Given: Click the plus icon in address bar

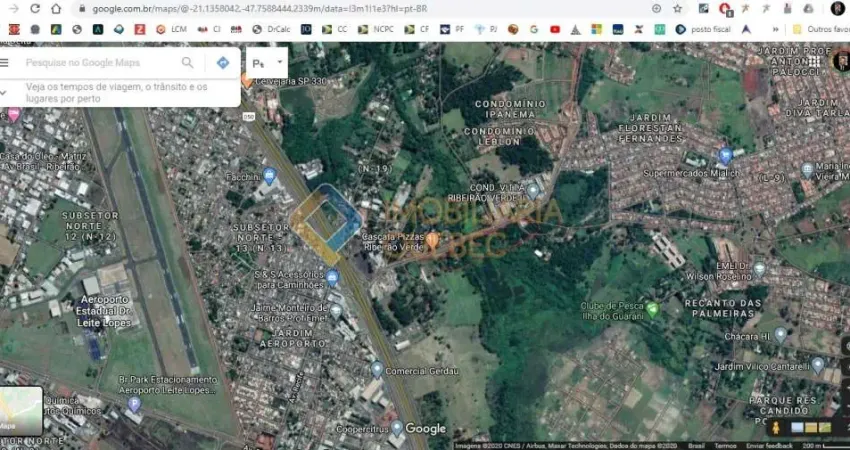Looking at the screenshot, I should tap(656, 9).
